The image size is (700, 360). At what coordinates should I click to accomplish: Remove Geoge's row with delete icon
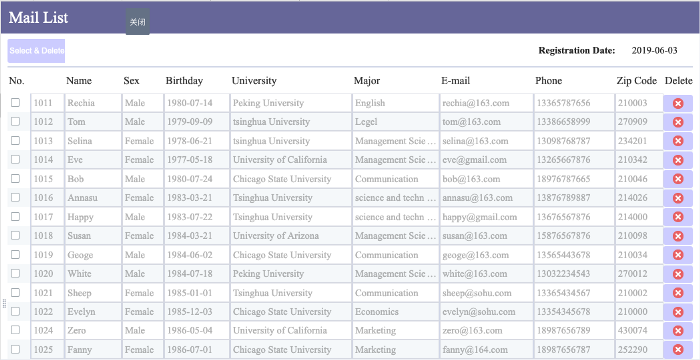pyautogui.click(x=678, y=255)
